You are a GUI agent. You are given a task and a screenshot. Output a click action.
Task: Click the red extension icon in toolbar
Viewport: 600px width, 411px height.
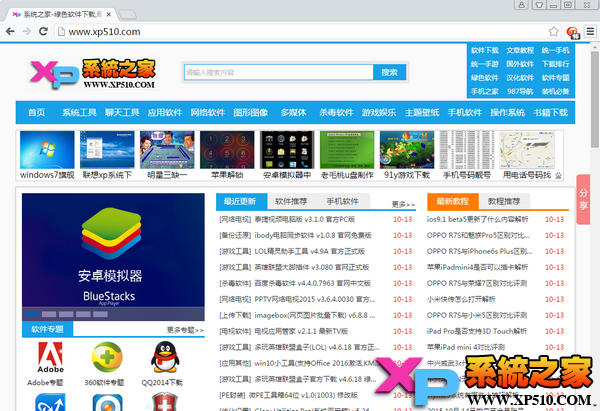pos(573,32)
